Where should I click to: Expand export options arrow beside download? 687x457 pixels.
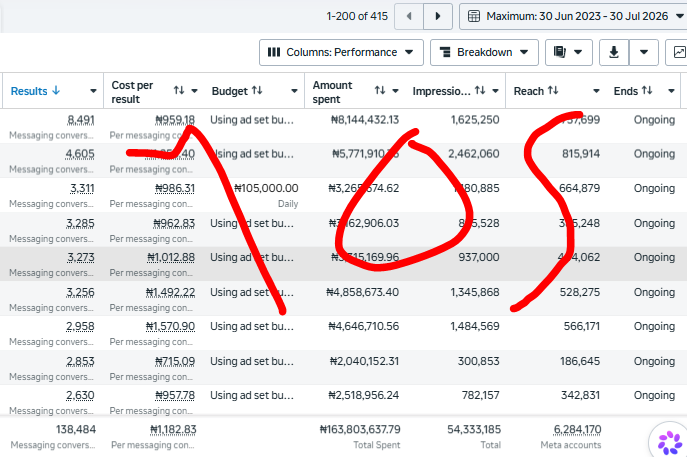tap(644, 52)
